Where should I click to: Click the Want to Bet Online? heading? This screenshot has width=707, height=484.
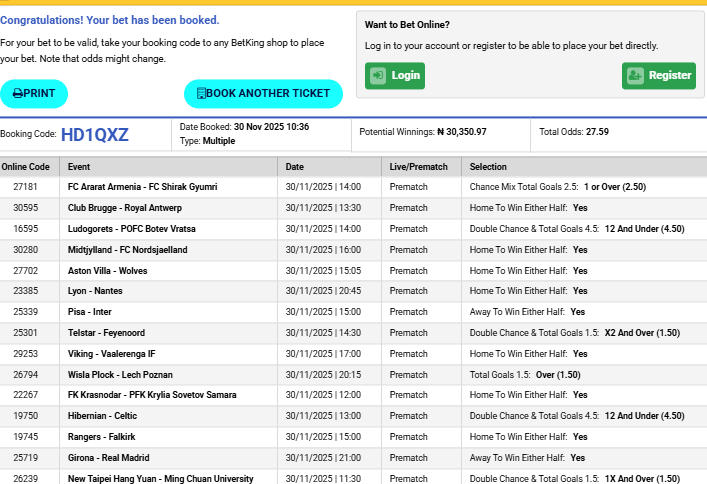pyautogui.click(x=407, y=25)
